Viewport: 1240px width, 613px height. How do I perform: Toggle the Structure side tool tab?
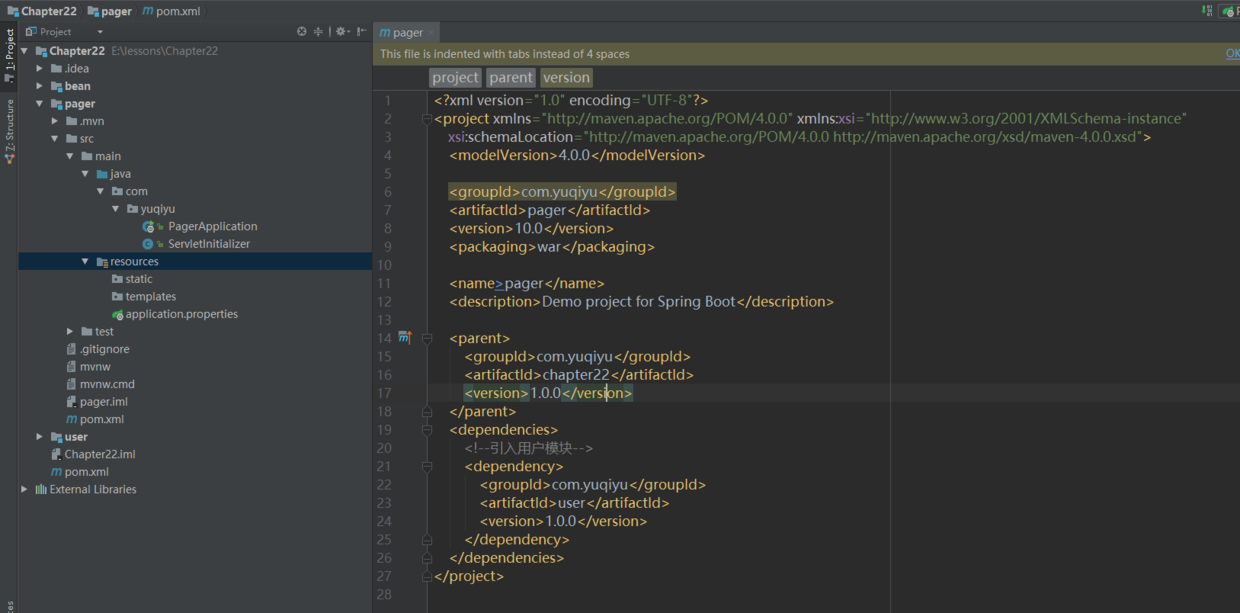tap(9, 130)
